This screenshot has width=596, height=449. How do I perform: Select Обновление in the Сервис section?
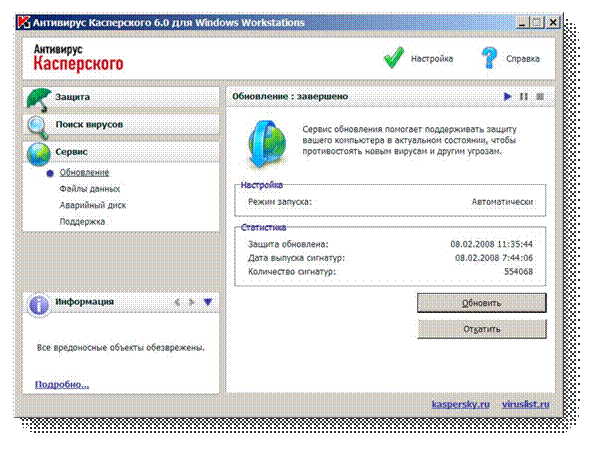[84, 173]
